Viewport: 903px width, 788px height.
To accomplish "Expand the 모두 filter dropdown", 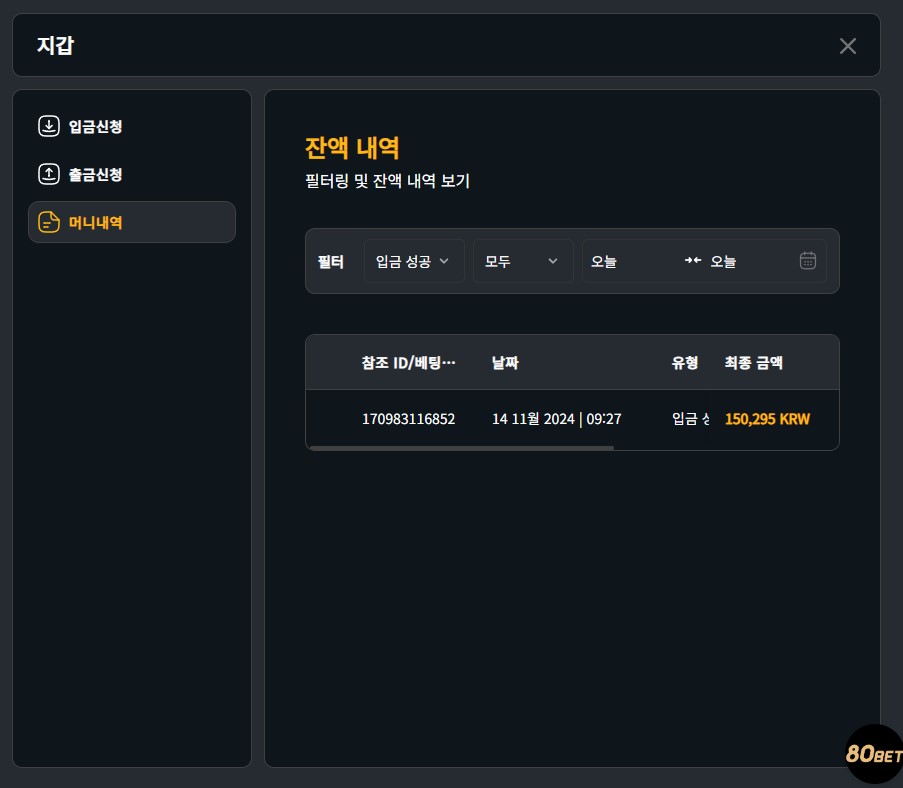I will point(523,261).
